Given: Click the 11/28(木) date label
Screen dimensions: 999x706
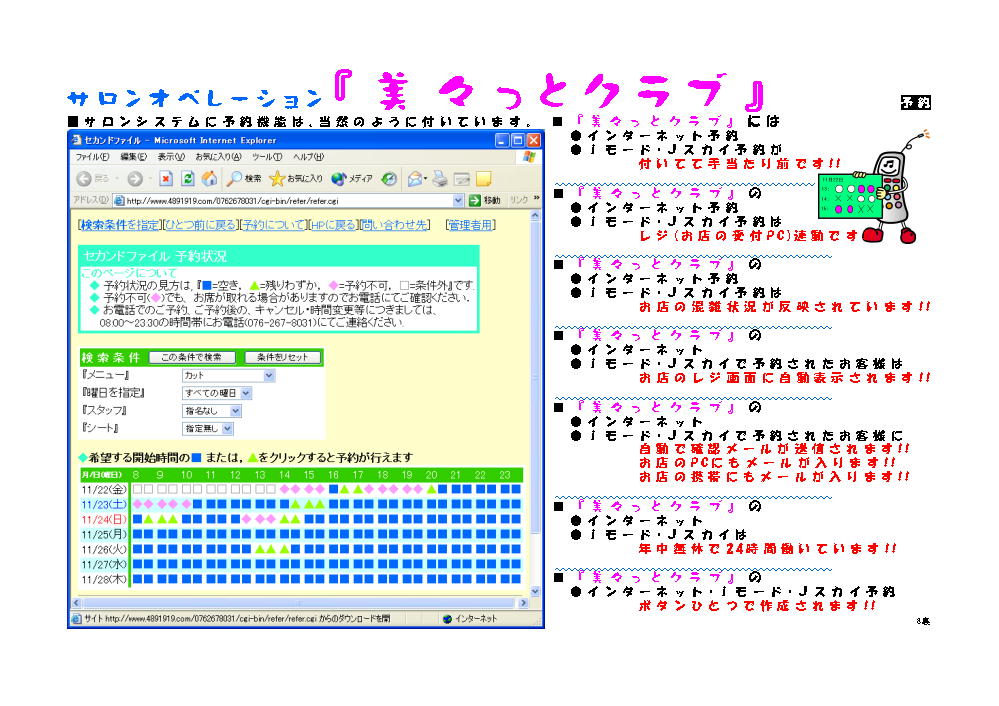Looking at the screenshot, I should pyautogui.click(x=104, y=579).
